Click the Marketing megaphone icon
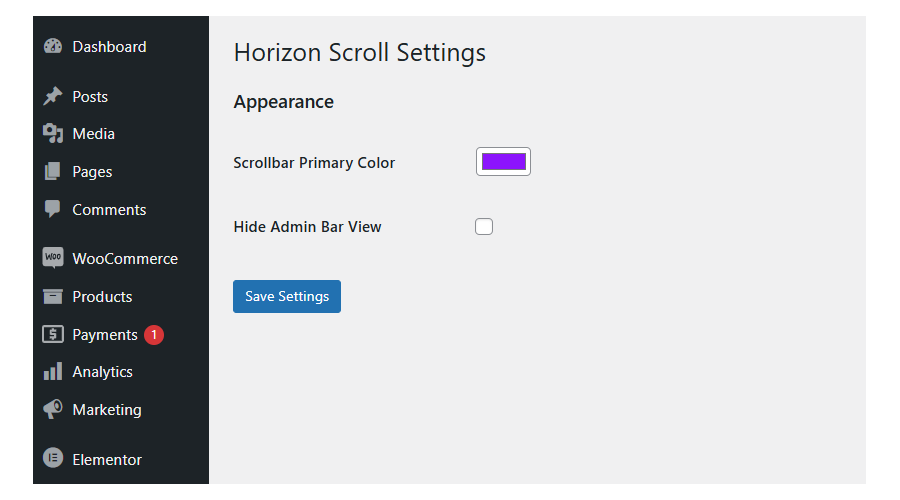 point(53,410)
